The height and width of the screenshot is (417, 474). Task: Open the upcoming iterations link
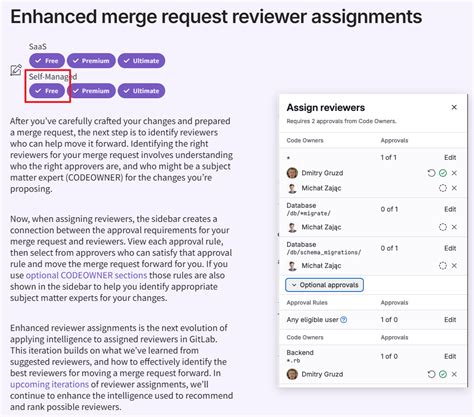point(49,384)
